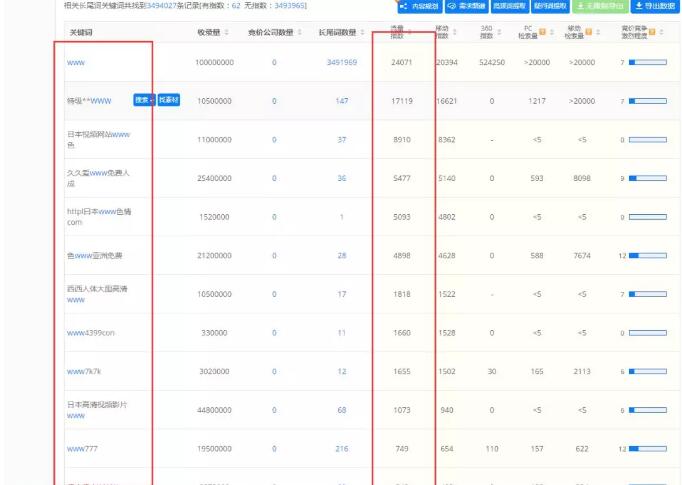Sort by 竞价公司数量 column arrows
Image resolution: width=682 pixels, height=485 pixels.
coord(300,32)
